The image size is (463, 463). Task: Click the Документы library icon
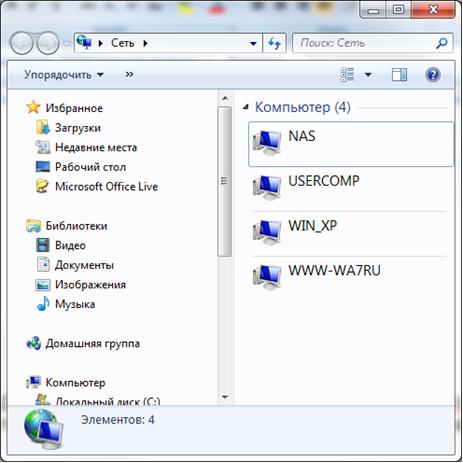tap(43, 265)
